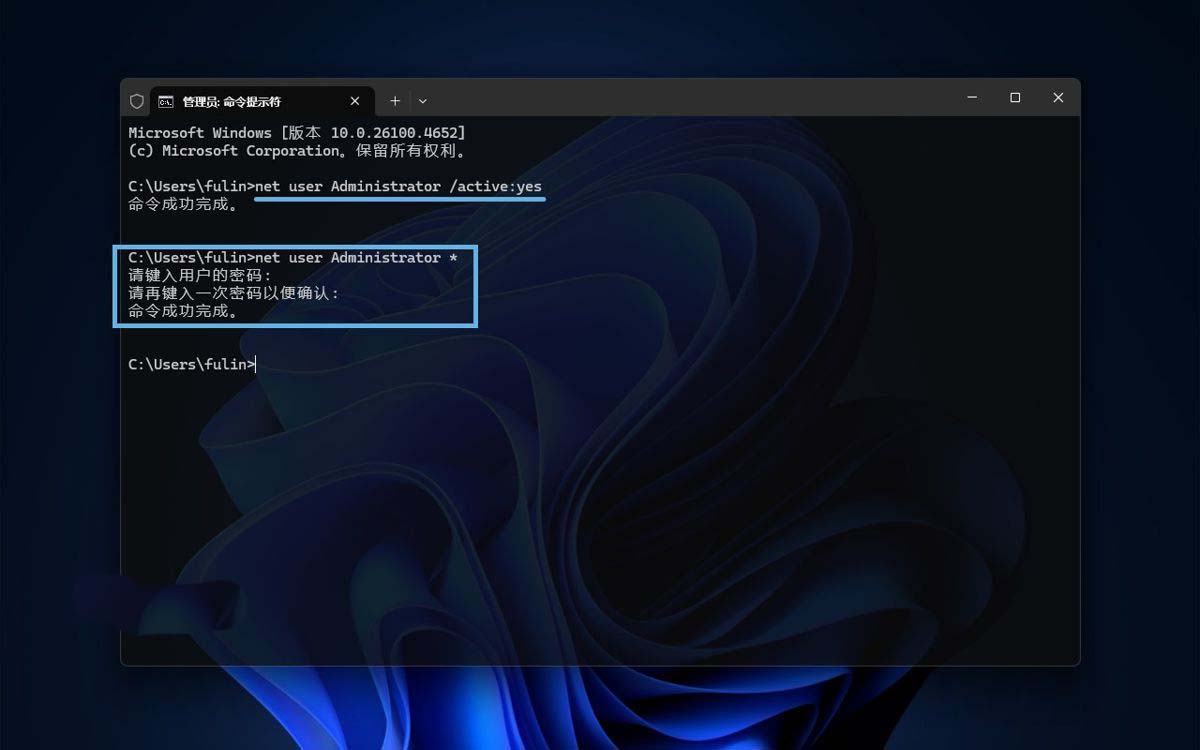This screenshot has width=1200, height=750.
Task: Click the minimize icon in the title bar
Action: coord(971,97)
